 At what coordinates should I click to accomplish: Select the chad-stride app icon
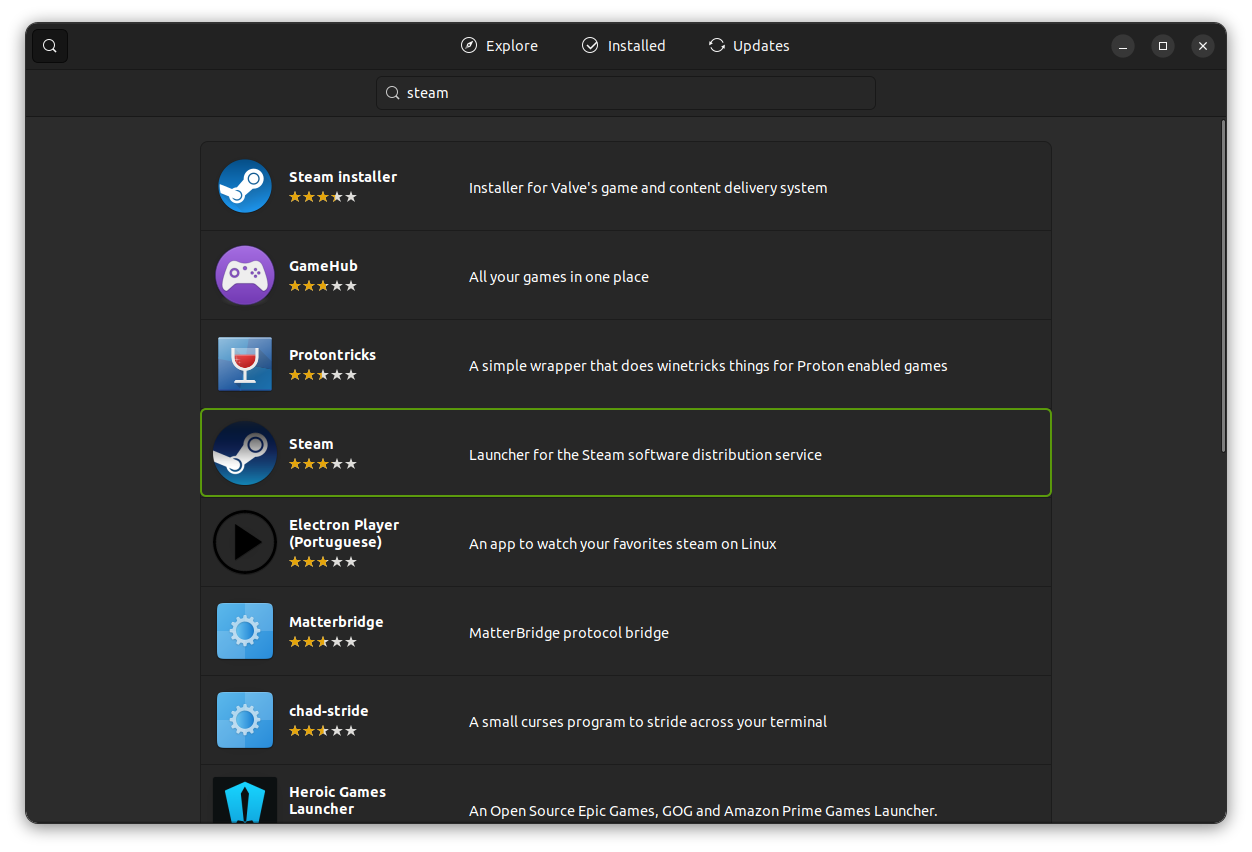[x=245, y=720]
